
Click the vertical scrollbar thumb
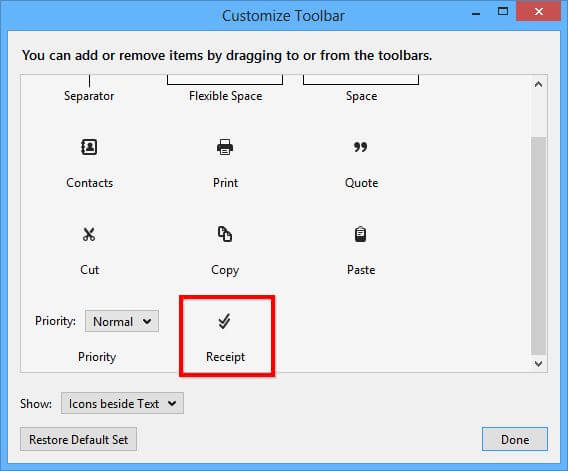click(539, 246)
